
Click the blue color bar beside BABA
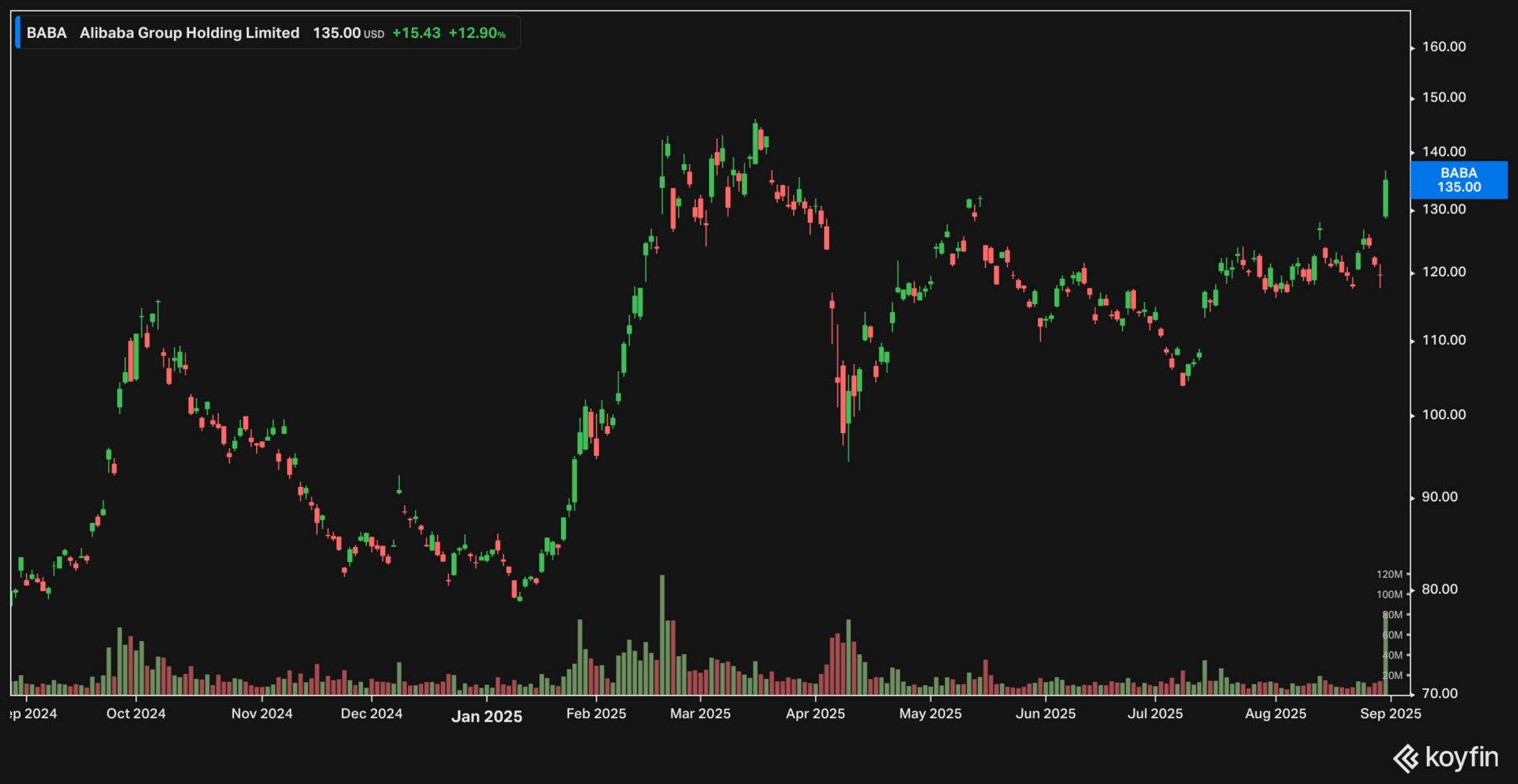click(x=17, y=33)
